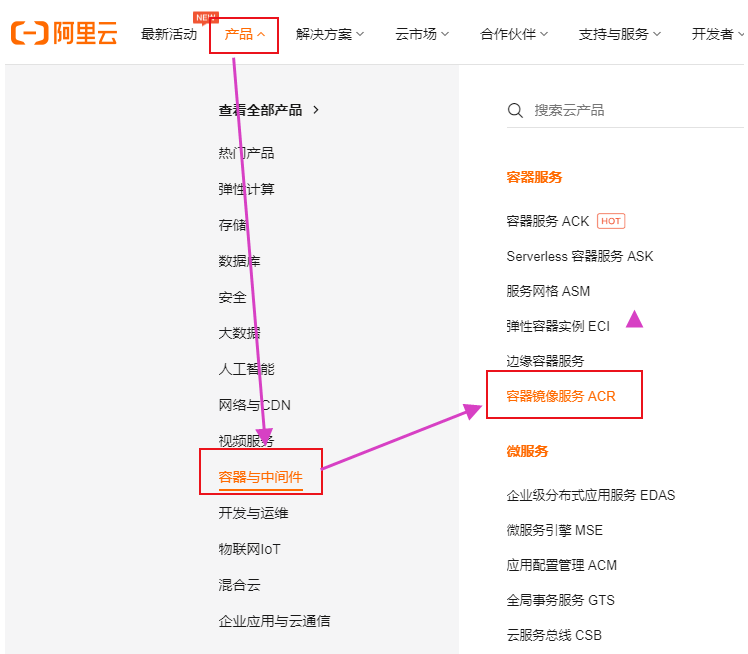
Task: Open the 最新活动 page
Action: click(x=169, y=34)
